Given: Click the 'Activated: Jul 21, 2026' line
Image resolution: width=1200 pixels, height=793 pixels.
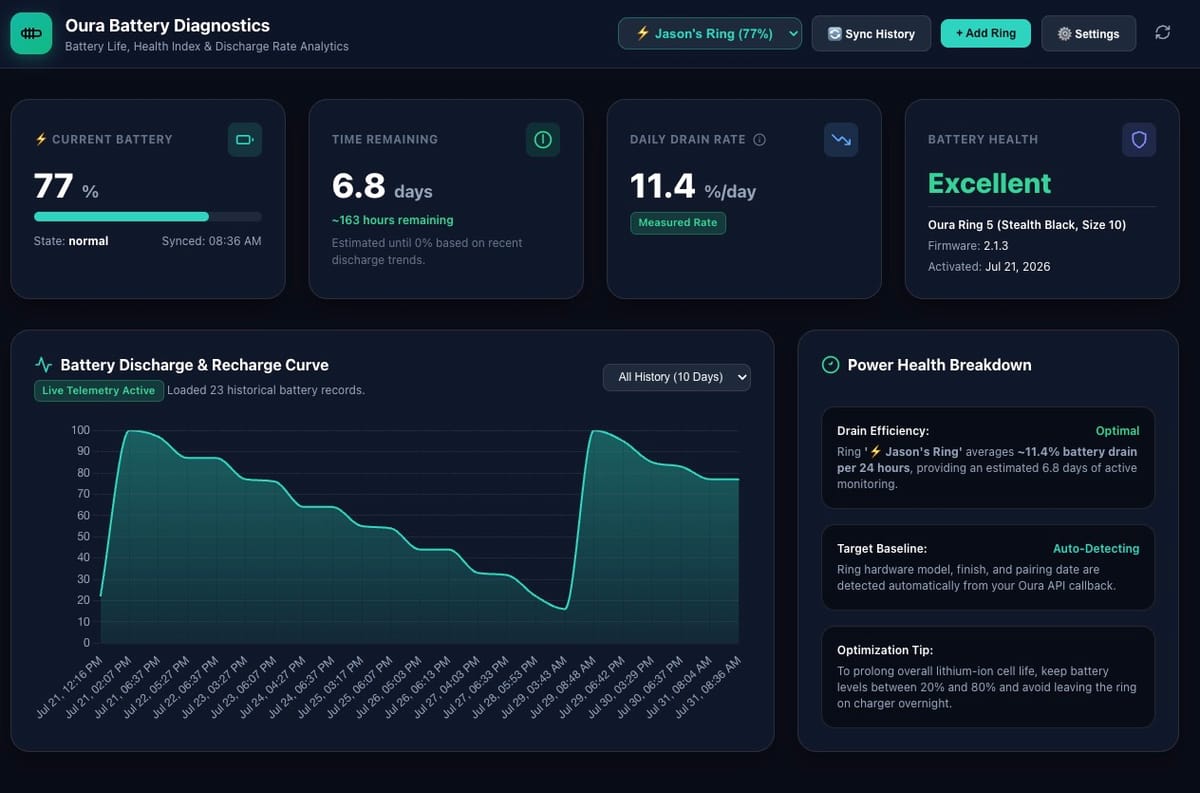Looking at the screenshot, I should click(989, 266).
